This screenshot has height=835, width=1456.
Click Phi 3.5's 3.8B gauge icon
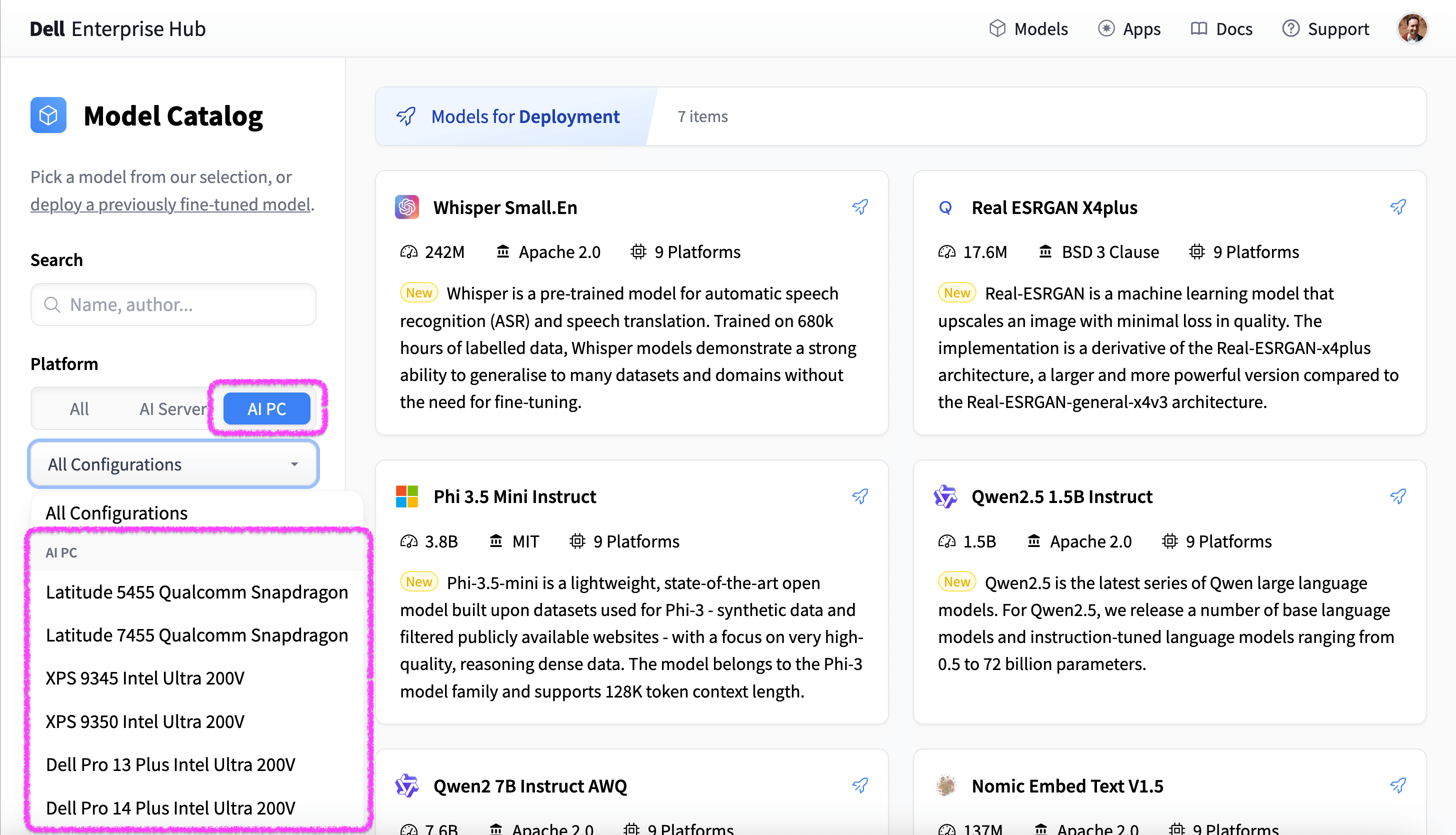coord(409,541)
